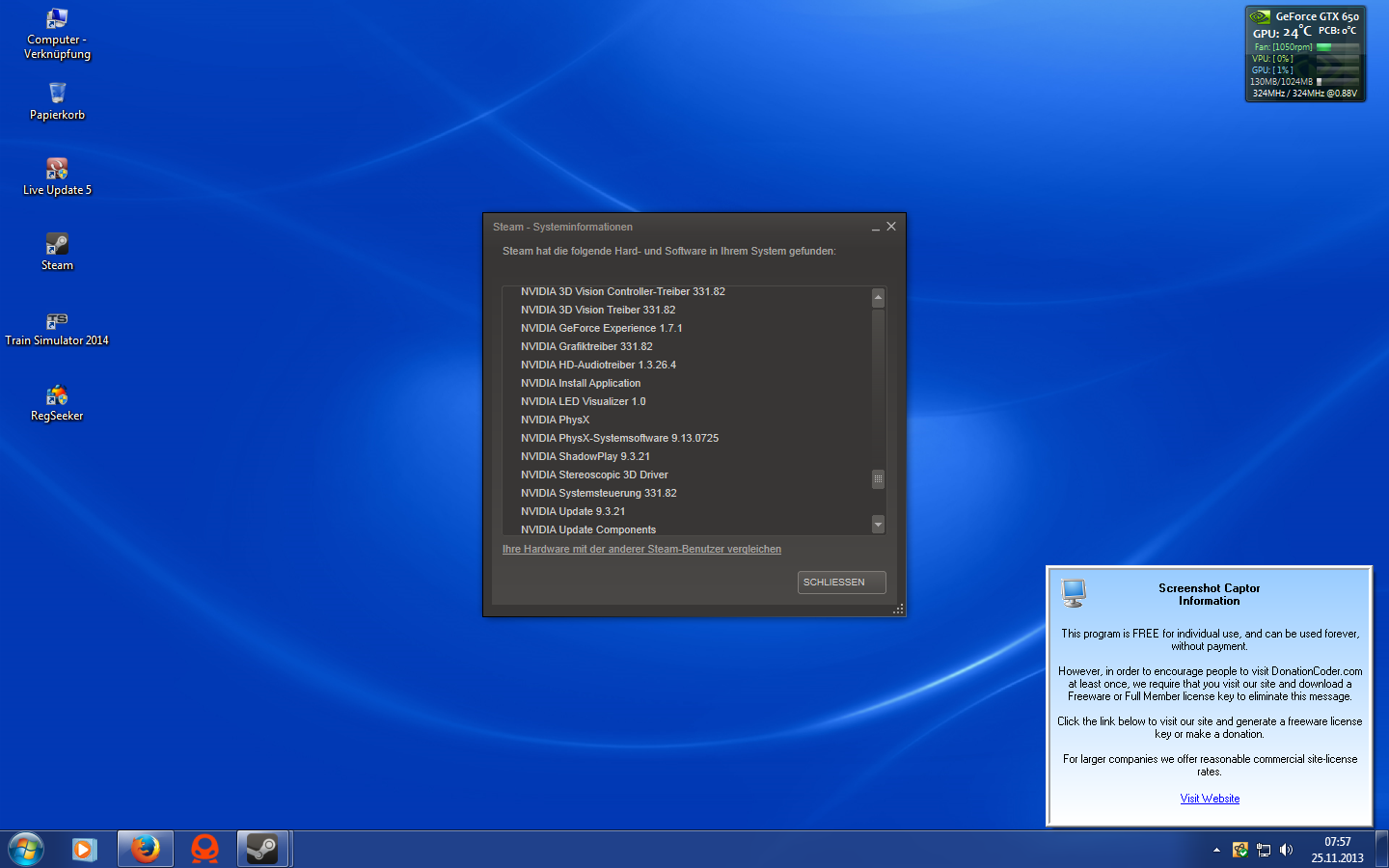Open the hardware comparison link in Steam
This screenshot has width=1389, height=868.
point(641,550)
